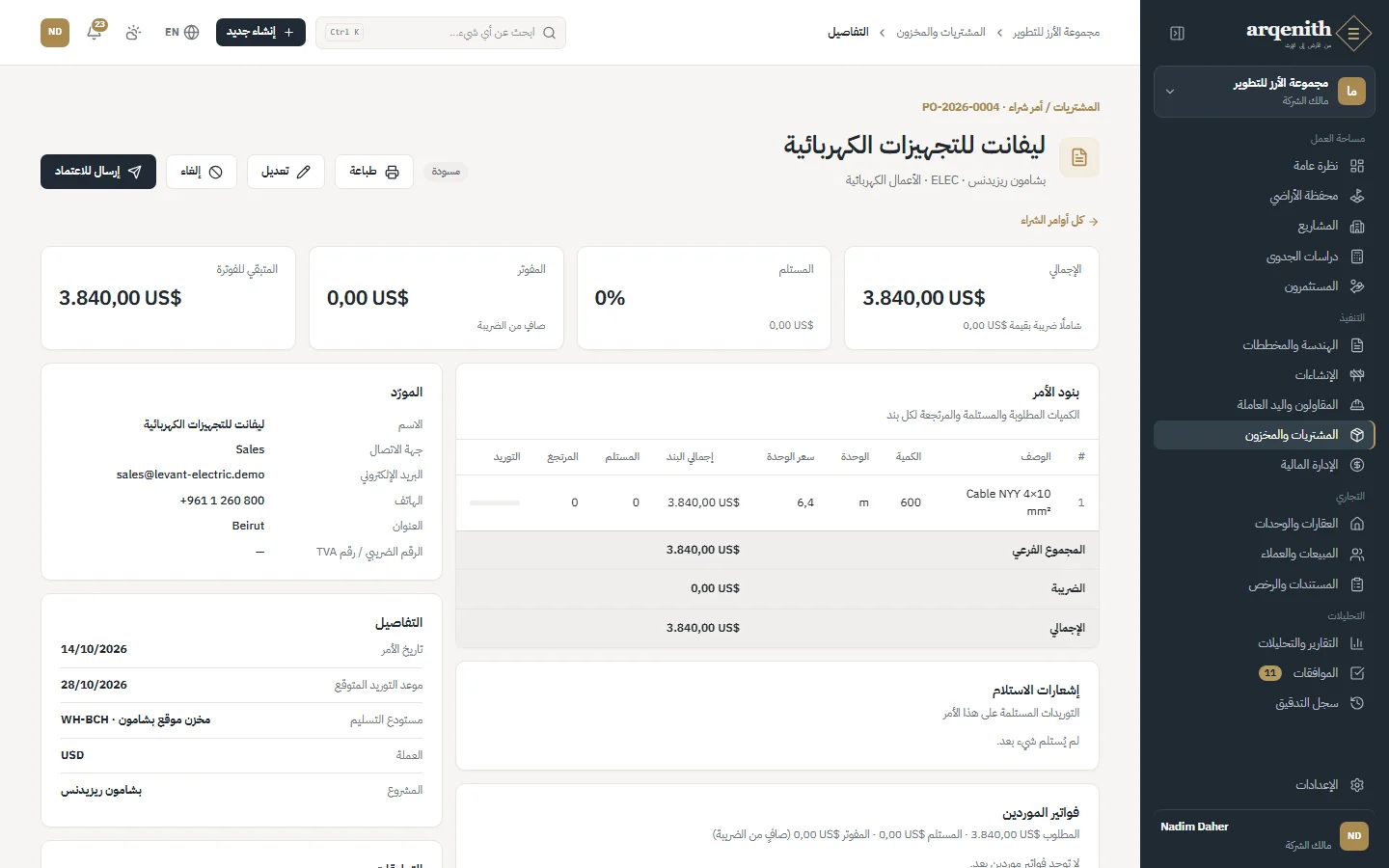Click the purchase order document icon beside title
The image size is (1389, 868).
[1079, 157]
